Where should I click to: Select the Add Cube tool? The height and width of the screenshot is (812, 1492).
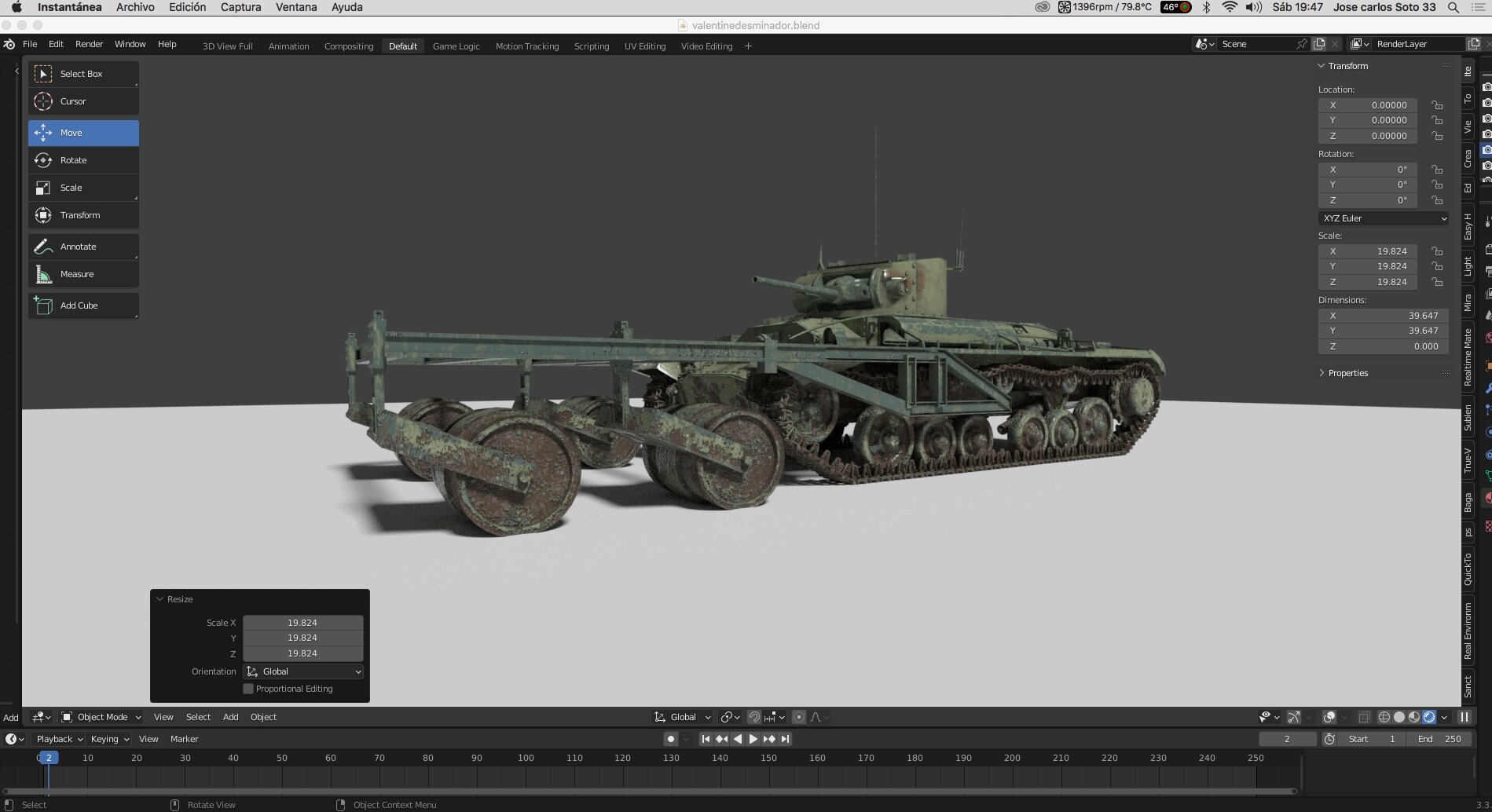[x=83, y=305]
